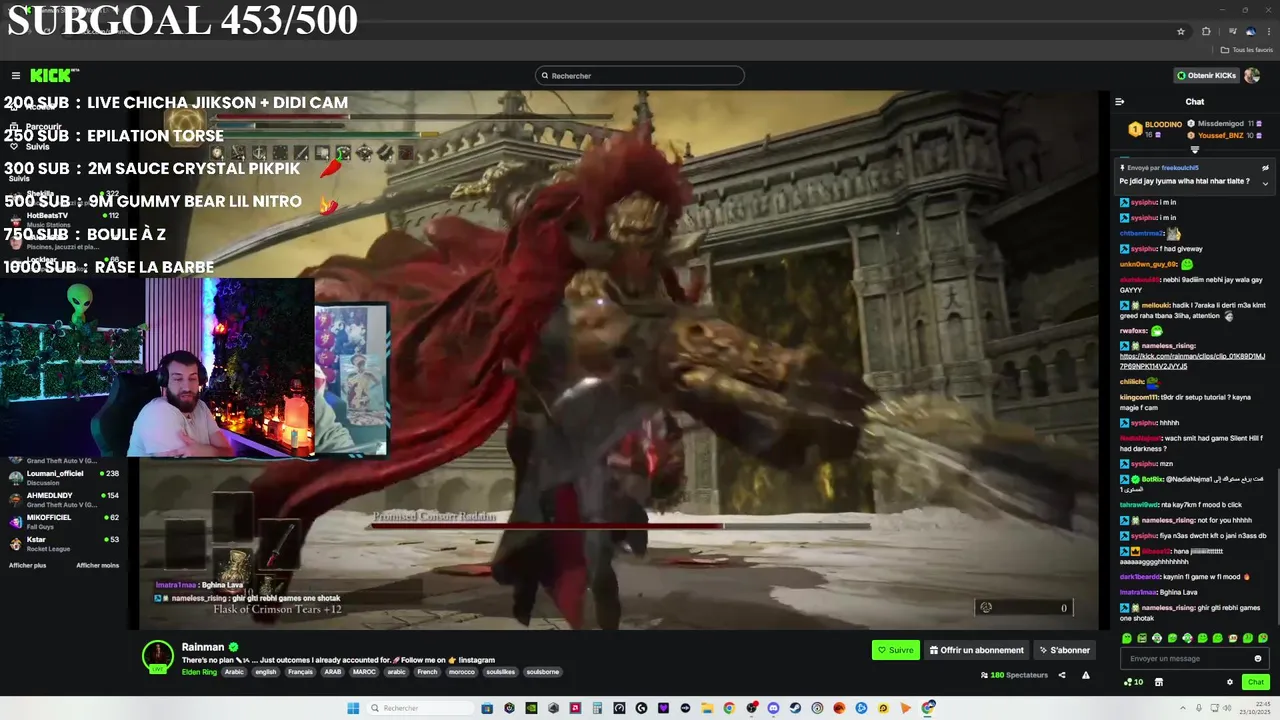Click the soulslikes tag
The height and width of the screenshot is (720, 1280).
(x=502, y=672)
